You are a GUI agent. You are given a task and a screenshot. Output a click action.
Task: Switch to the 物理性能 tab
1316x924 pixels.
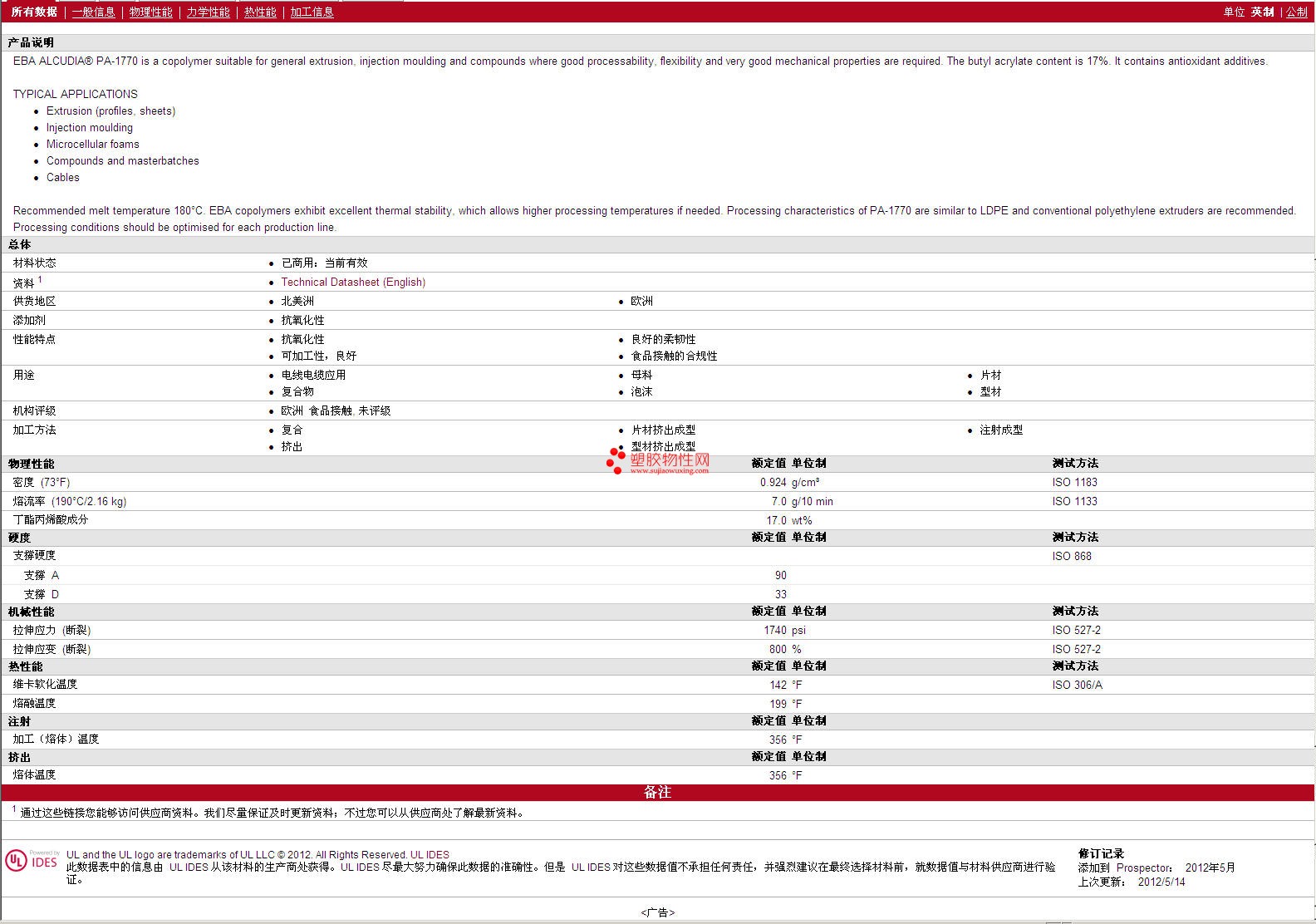[150, 12]
